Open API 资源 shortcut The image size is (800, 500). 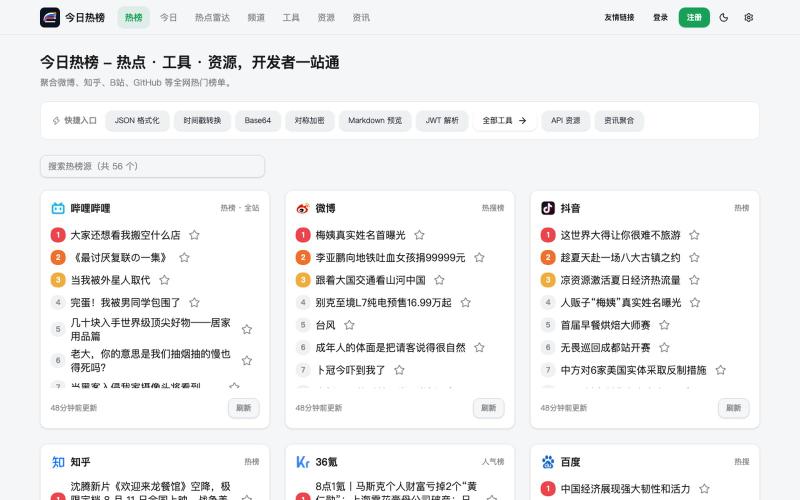[565, 121]
